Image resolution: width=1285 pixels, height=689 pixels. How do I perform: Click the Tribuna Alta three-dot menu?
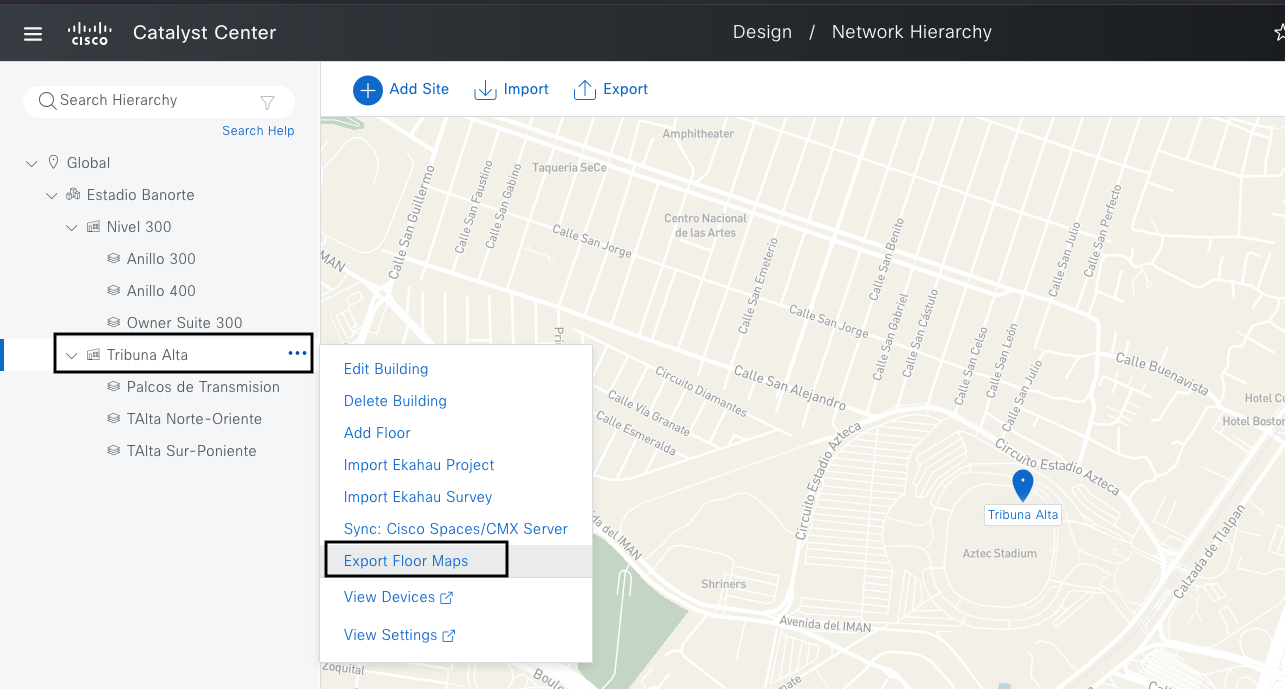(297, 353)
